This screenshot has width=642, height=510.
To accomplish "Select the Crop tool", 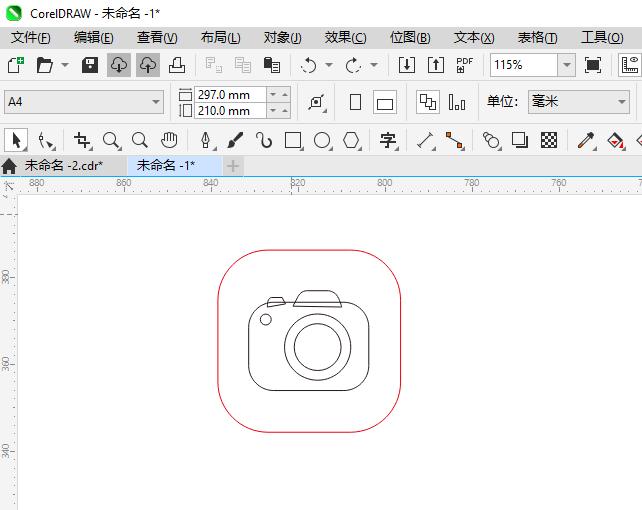I will 82,140.
